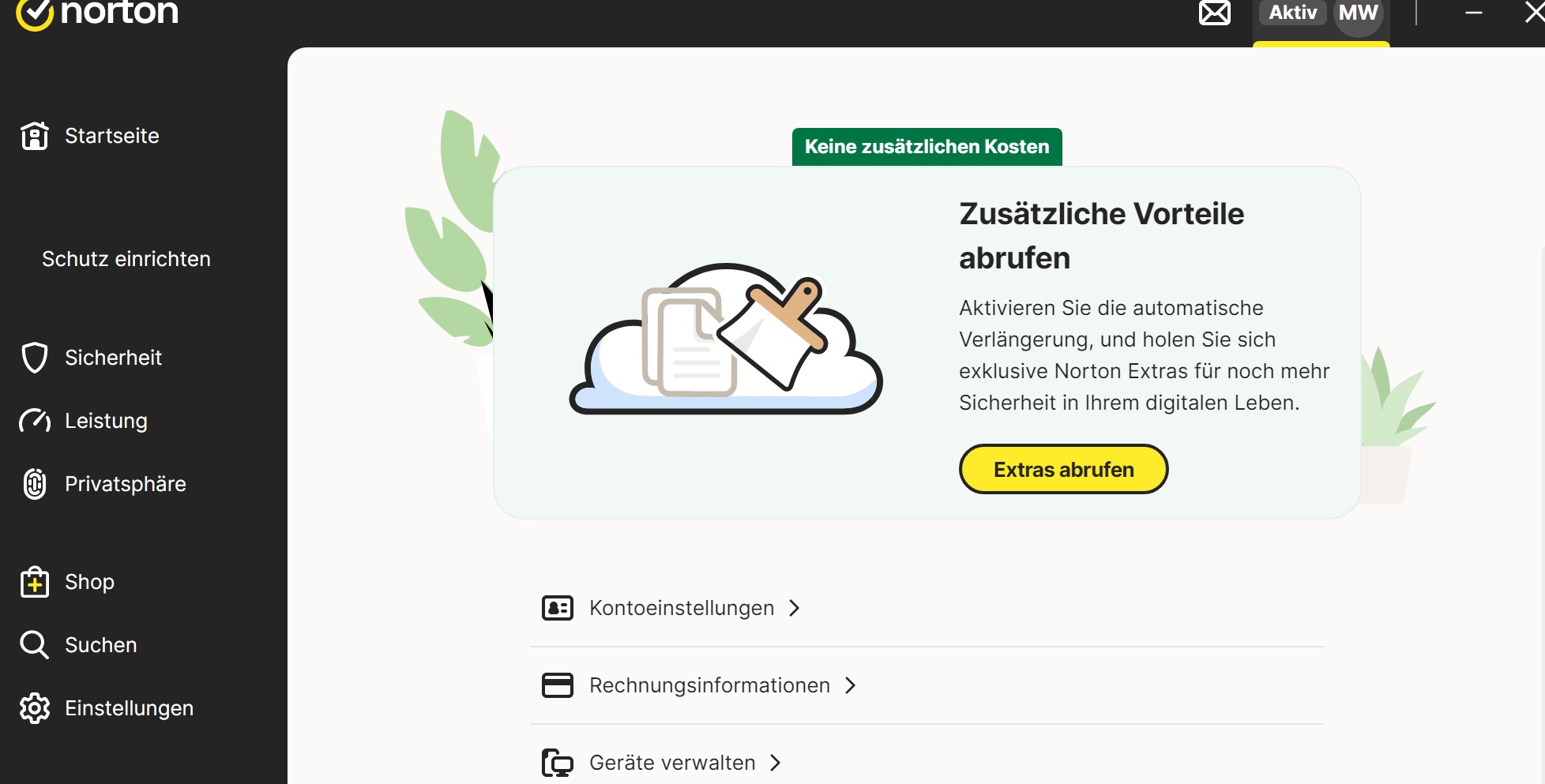The height and width of the screenshot is (784, 1545).
Task: Expand the Geräte verwalten chevron arrow
Action: click(x=776, y=763)
